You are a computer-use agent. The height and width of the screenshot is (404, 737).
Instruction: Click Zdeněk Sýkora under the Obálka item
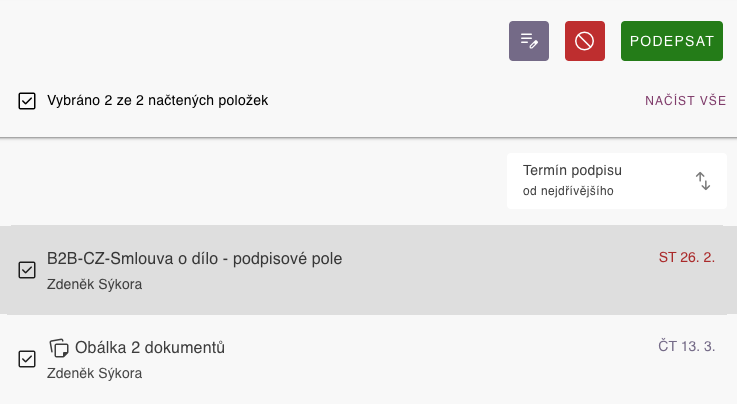[x=95, y=374]
